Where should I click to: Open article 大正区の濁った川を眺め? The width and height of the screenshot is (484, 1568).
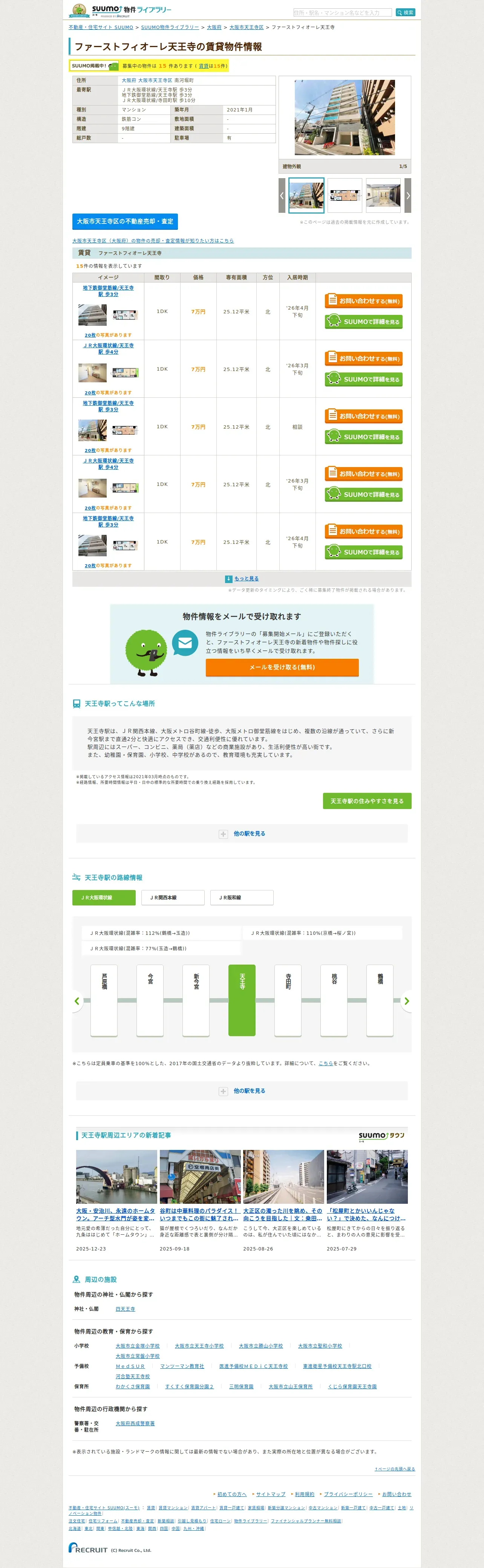point(282,1214)
